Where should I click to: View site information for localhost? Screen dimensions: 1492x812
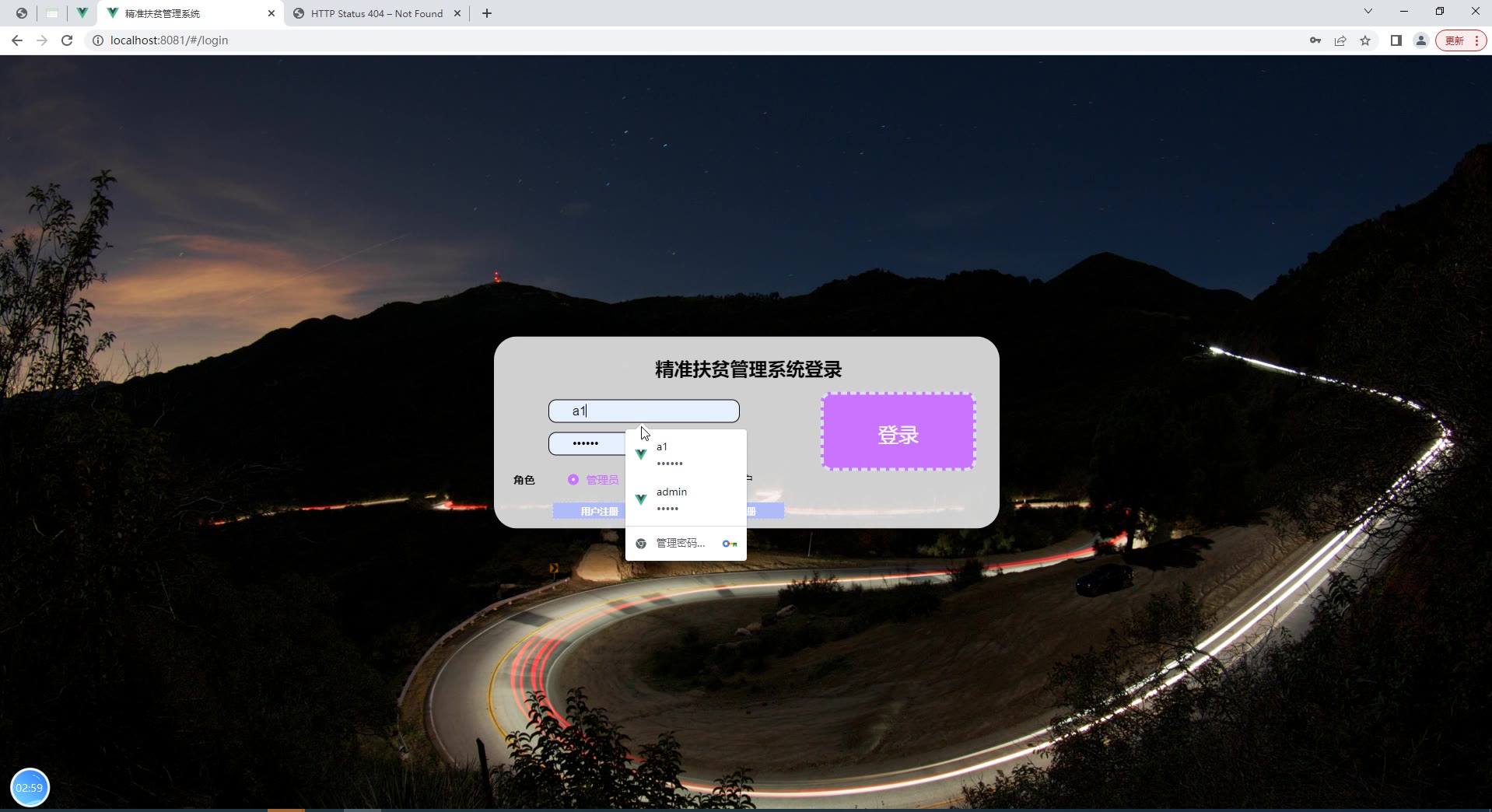(98, 40)
